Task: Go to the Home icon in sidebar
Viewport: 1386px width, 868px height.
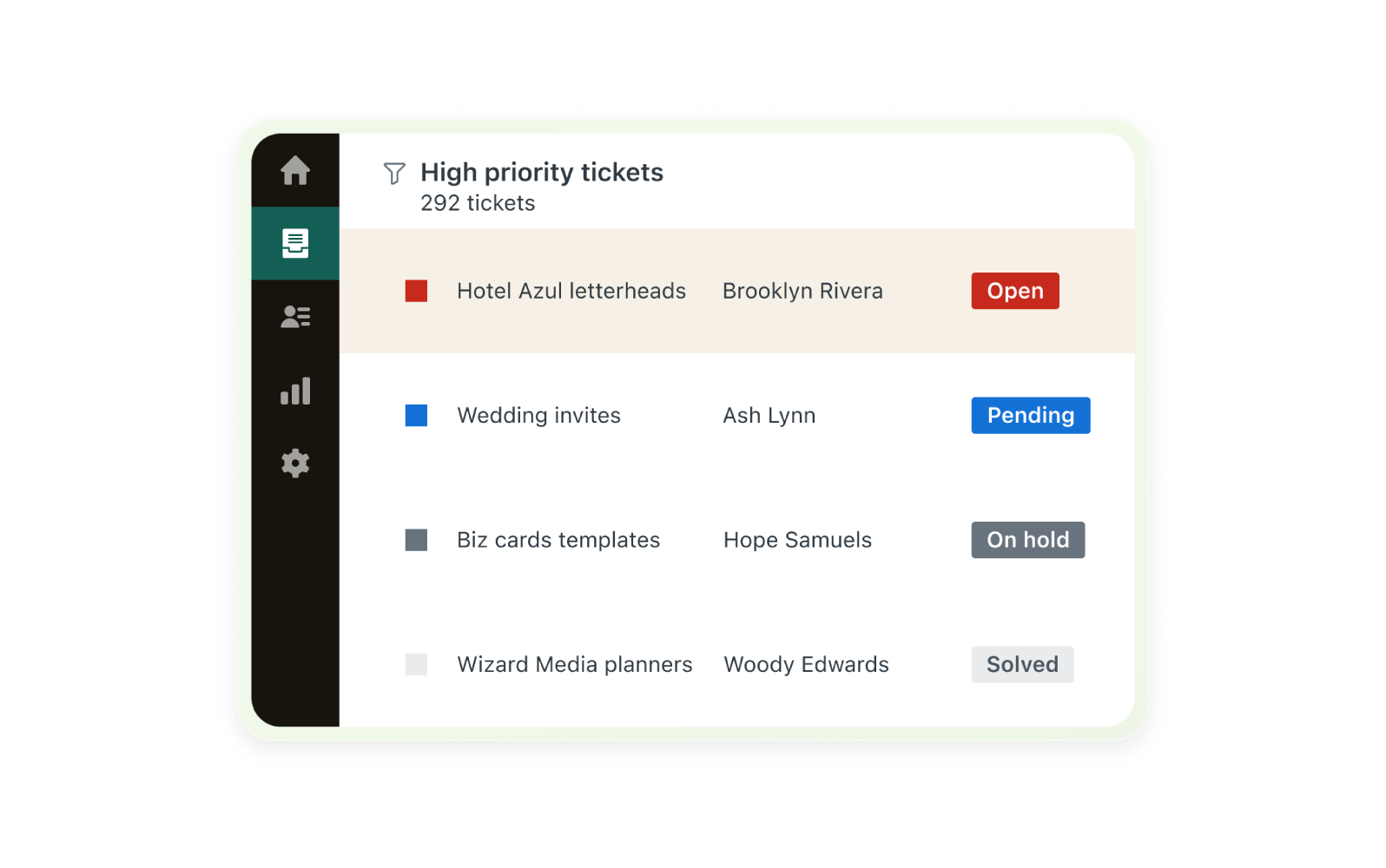Action: [295, 170]
